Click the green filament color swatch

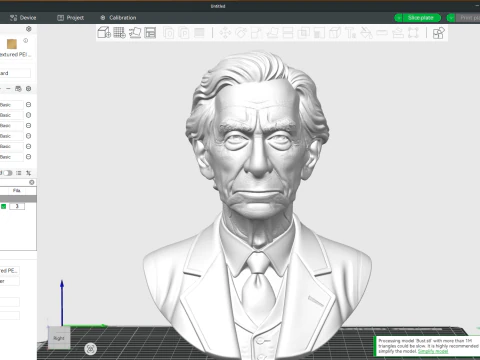4,206
